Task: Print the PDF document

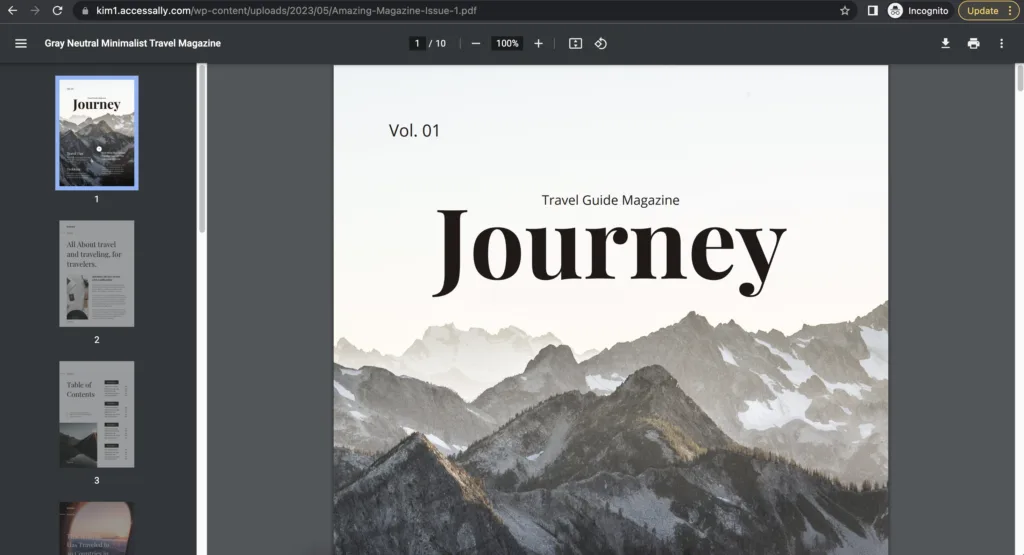Action: pyautogui.click(x=973, y=44)
